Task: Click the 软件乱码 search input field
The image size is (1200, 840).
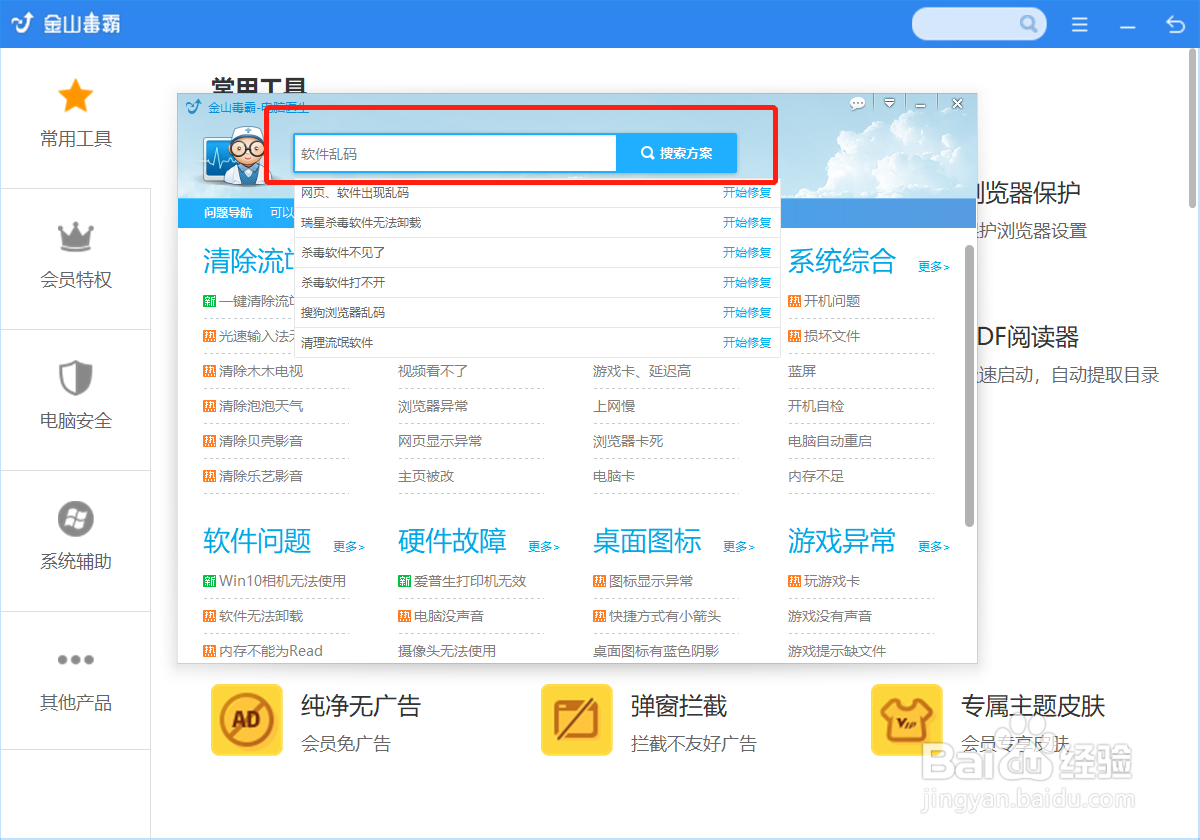Action: point(455,154)
